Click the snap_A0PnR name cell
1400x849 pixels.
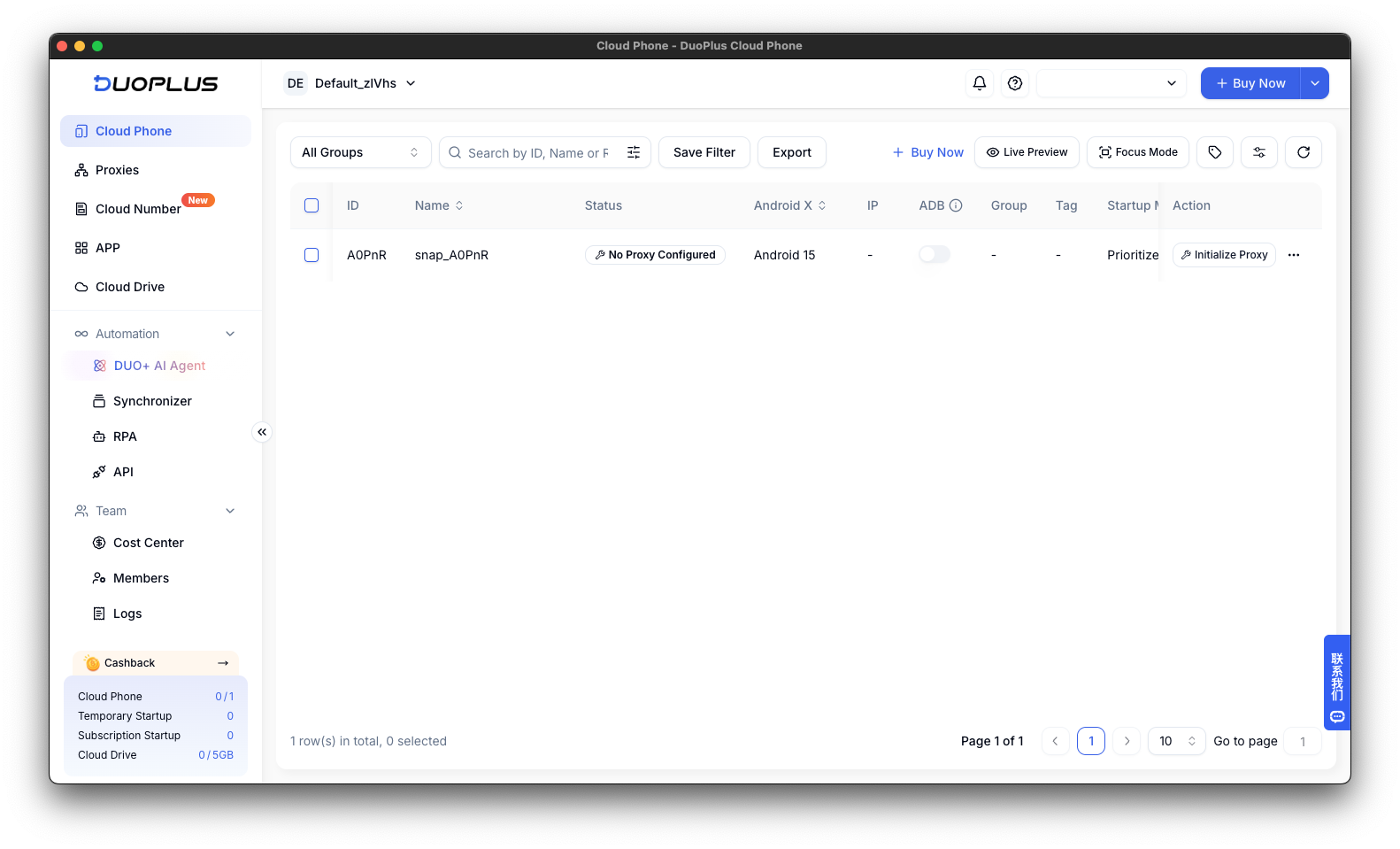pyautogui.click(x=451, y=255)
